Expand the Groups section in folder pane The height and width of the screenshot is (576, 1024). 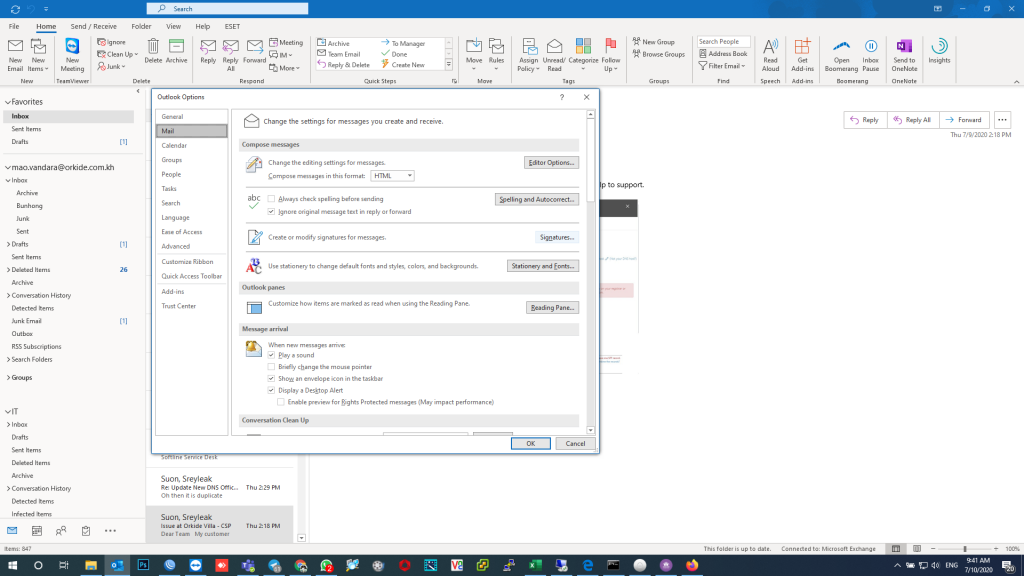tap(8, 378)
